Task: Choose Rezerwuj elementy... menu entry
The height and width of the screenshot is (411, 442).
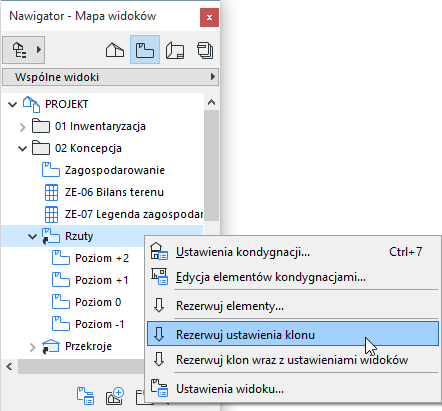Action: tap(293, 306)
